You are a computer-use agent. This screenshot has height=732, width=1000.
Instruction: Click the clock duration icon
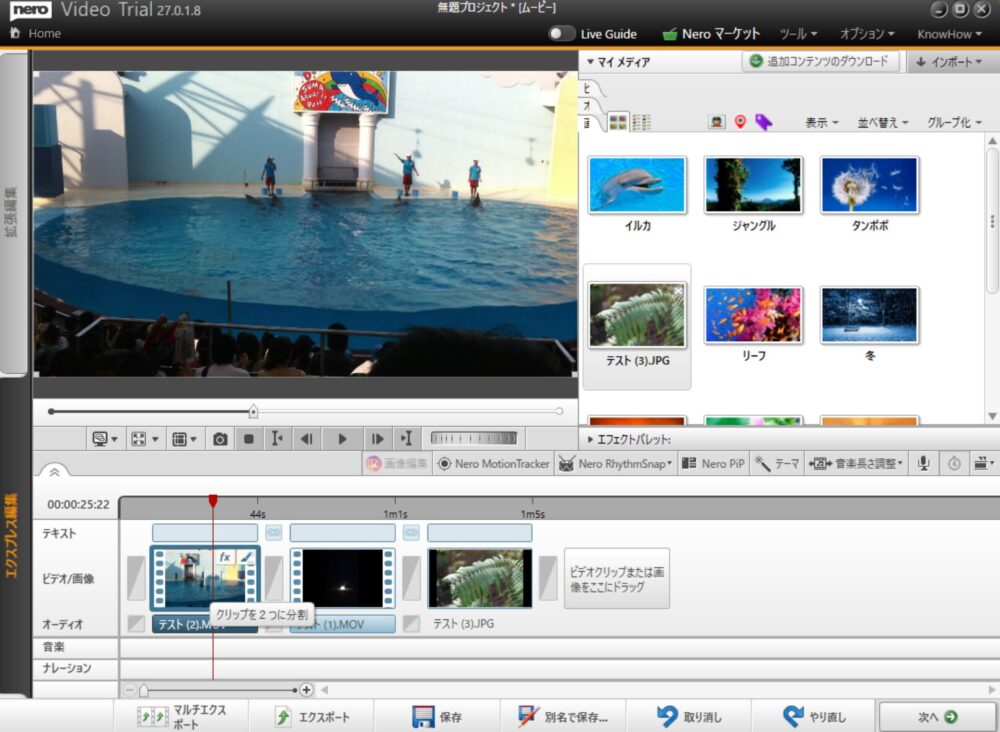(x=954, y=464)
